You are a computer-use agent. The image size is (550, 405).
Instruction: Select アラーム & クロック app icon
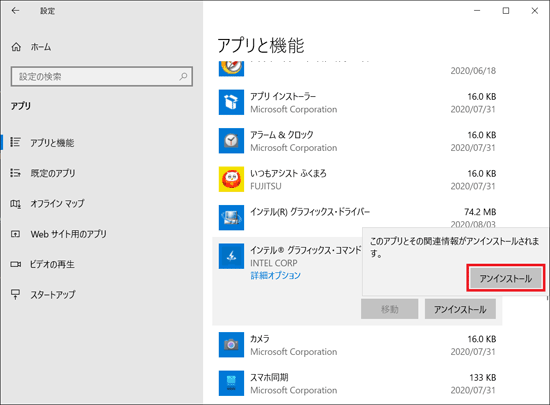(x=232, y=141)
